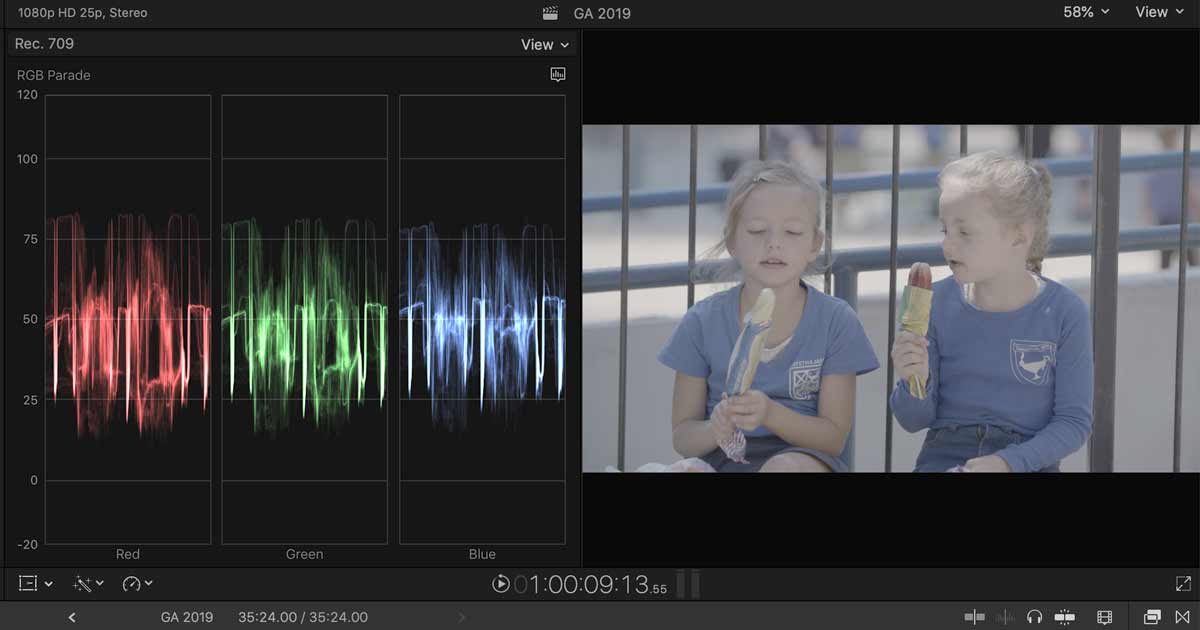Go back in timeline history
Screen dimensions: 1200x630
coord(72,618)
